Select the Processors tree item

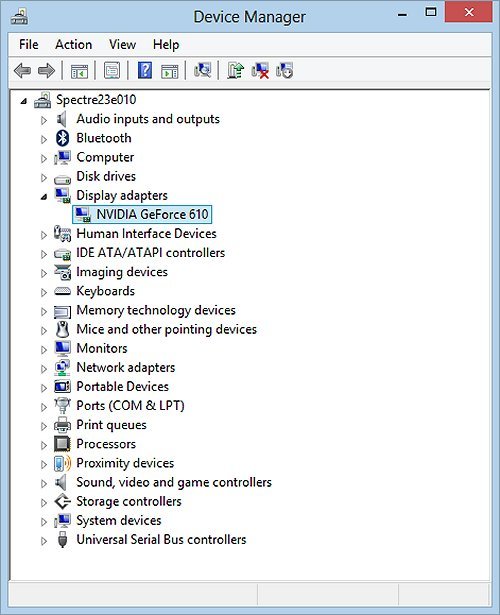click(x=106, y=444)
